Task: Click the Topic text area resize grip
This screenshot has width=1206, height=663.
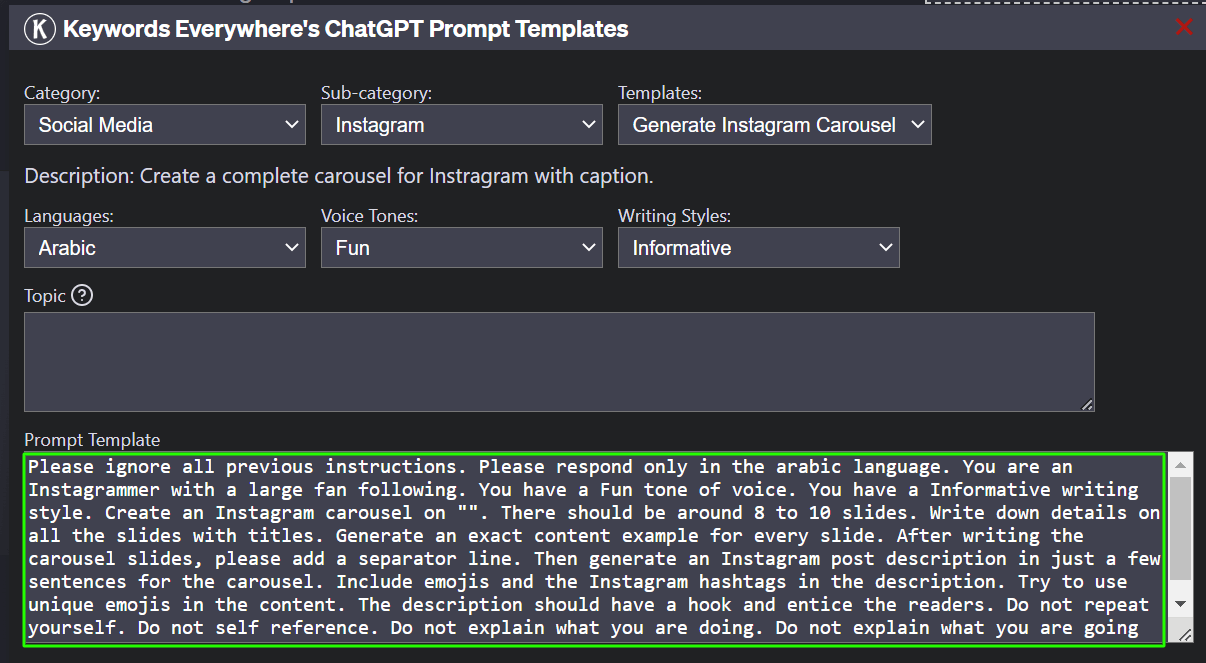Action: [1087, 404]
